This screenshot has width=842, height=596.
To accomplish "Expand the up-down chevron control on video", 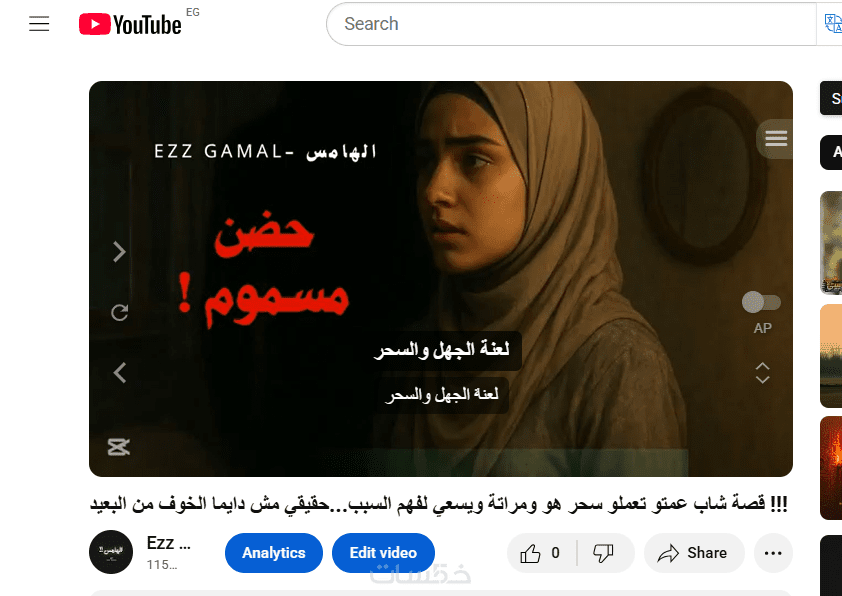I will pyautogui.click(x=762, y=373).
